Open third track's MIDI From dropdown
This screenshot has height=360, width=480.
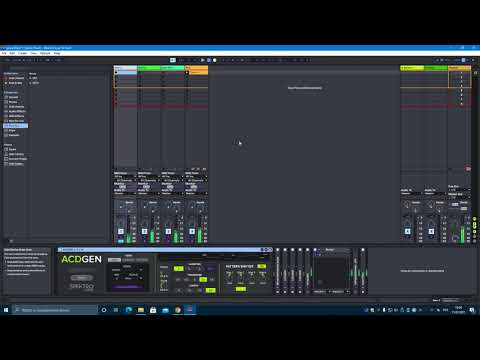coord(173,177)
